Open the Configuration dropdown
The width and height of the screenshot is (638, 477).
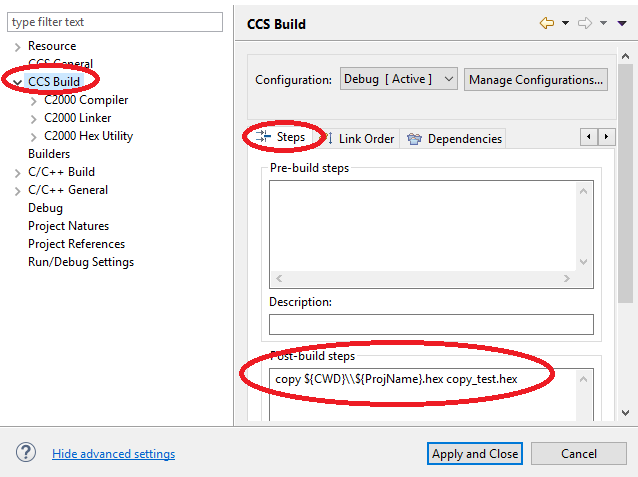click(398, 79)
